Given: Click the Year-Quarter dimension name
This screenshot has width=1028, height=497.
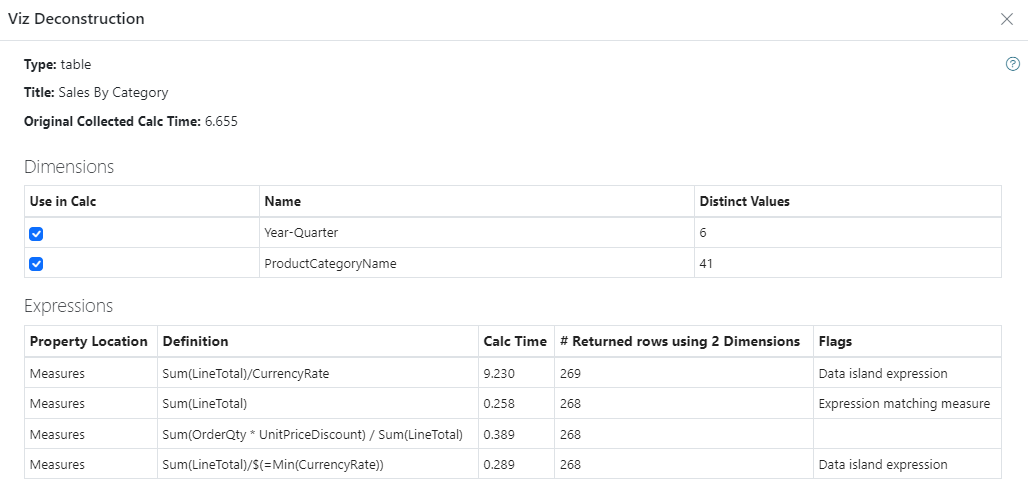Looking at the screenshot, I should pos(300,232).
